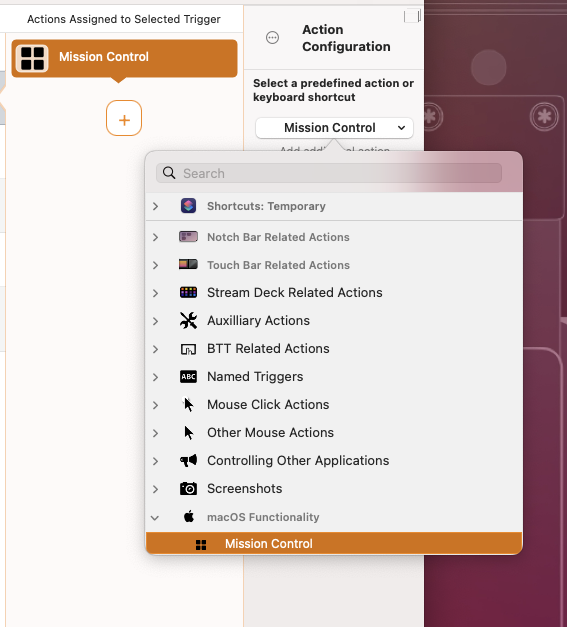Select Mouse Click Actions label
Image resolution: width=567 pixels, height=627 pixels.
pyautogui.click(x=268, y=405)
